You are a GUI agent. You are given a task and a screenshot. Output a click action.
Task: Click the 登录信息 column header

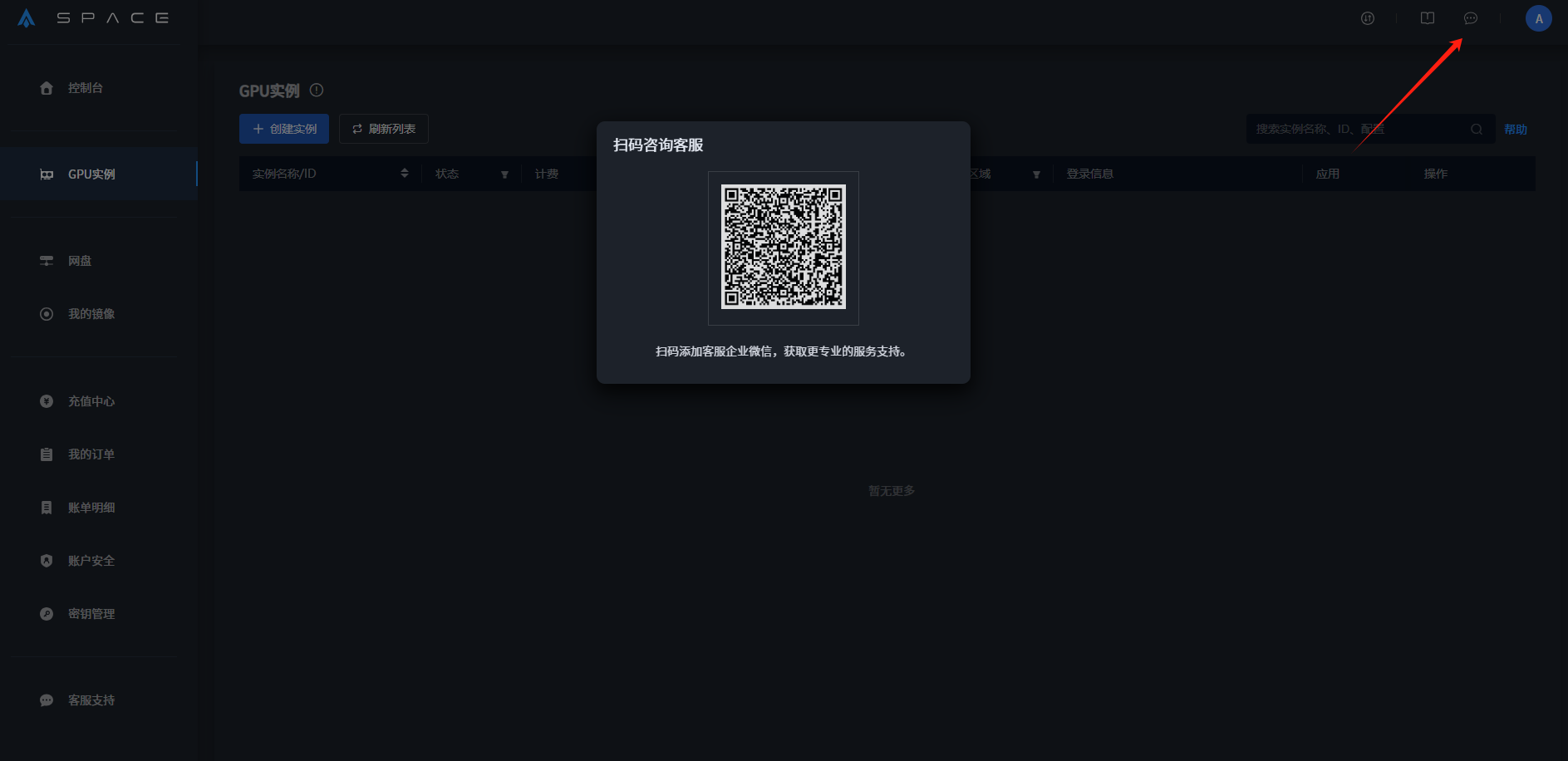1090,174
